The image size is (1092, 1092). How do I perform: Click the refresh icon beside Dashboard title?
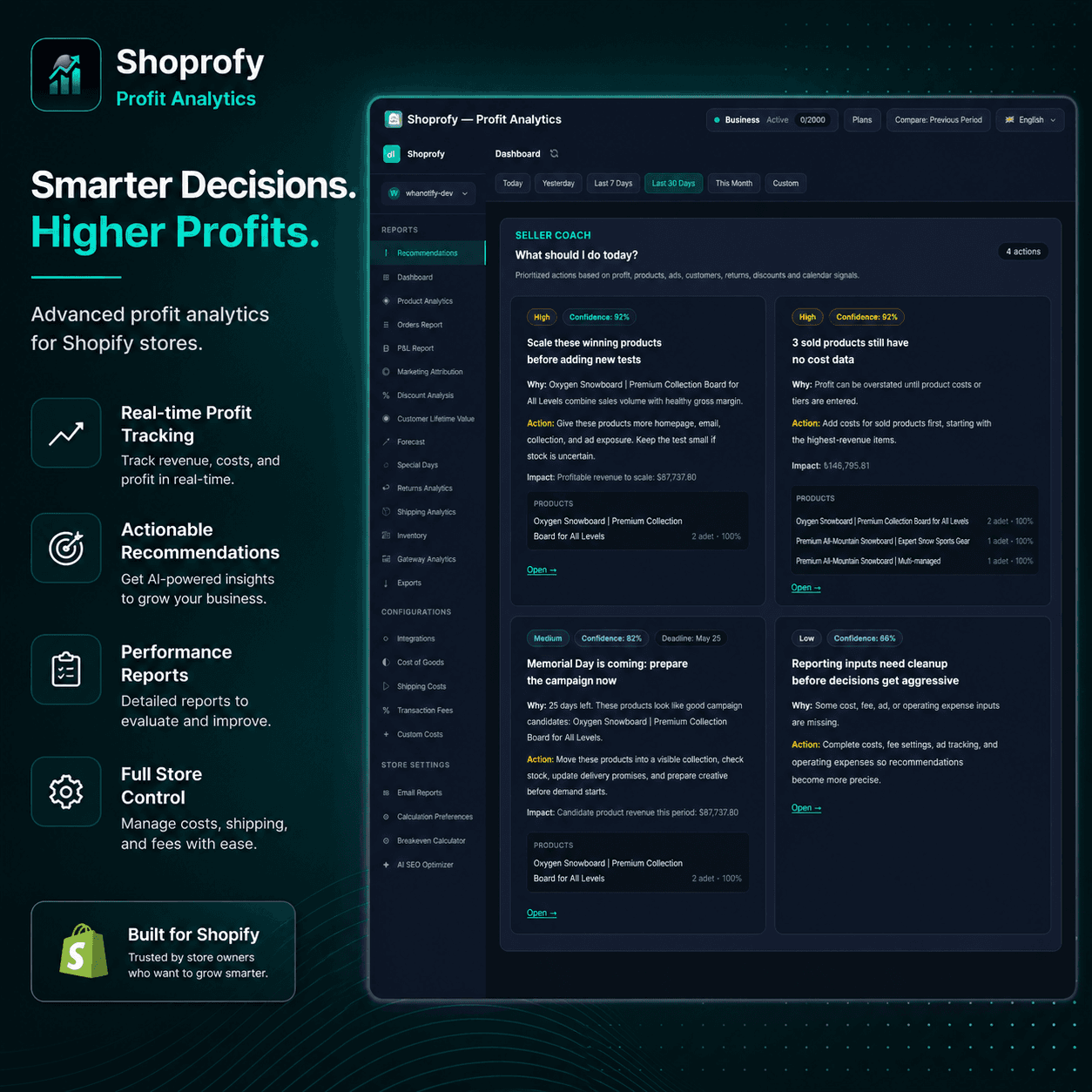(554, 154)
